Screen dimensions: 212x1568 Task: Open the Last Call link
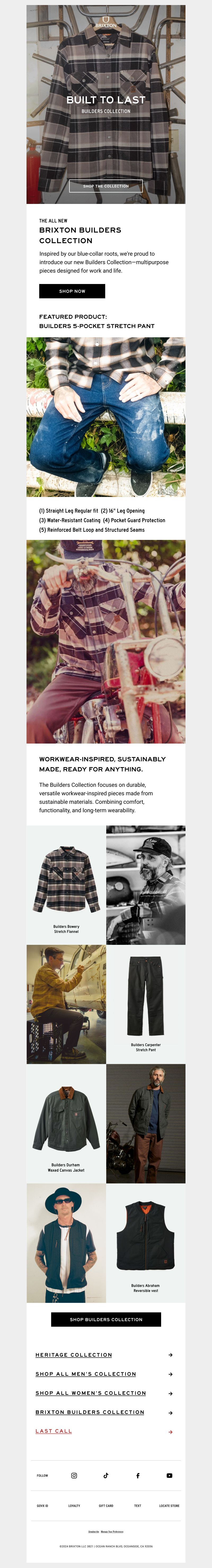click(x=54, y=1431)
